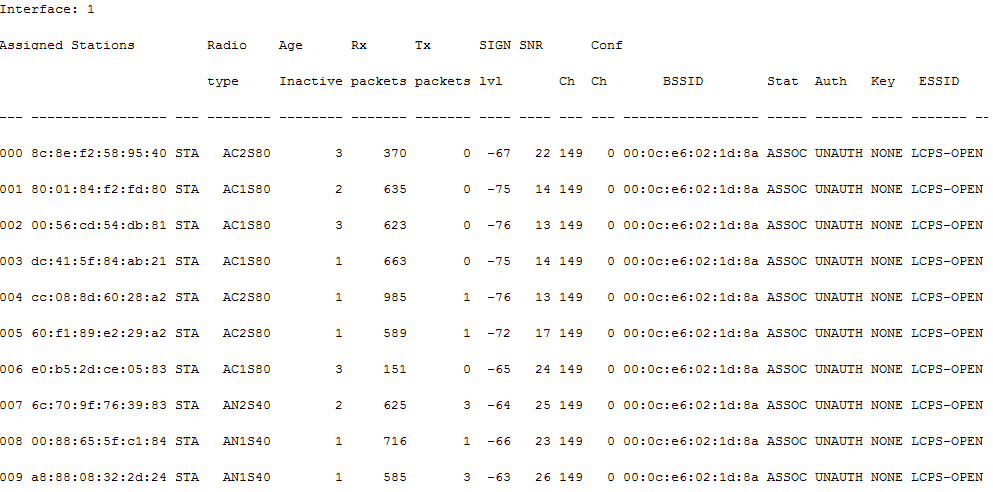
Task: Click the "SNR" column header
Action: pos(530,45)
